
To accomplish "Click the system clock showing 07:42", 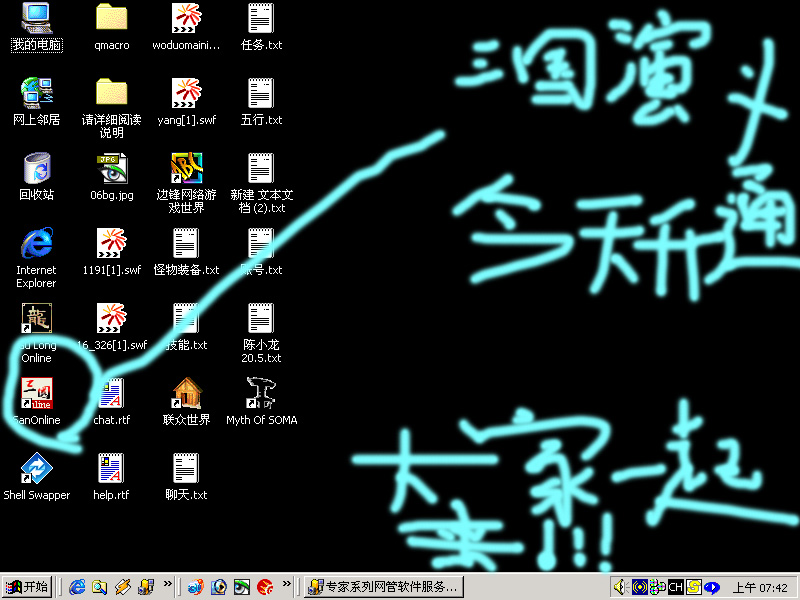I will click(760, 587).
